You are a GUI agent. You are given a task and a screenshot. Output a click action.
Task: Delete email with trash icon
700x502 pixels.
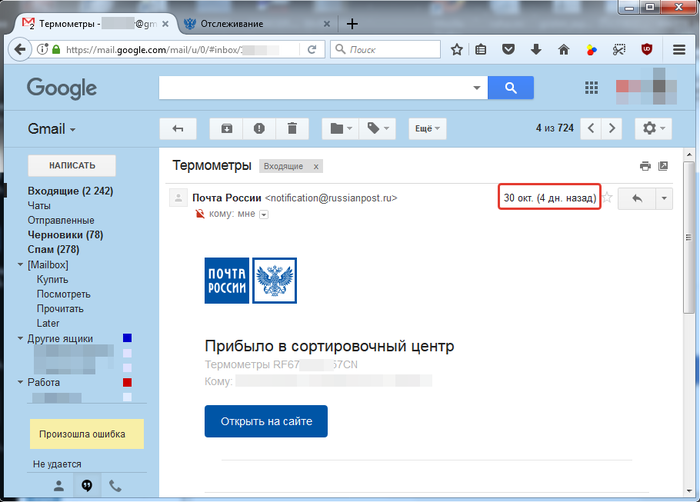[291, 128]
